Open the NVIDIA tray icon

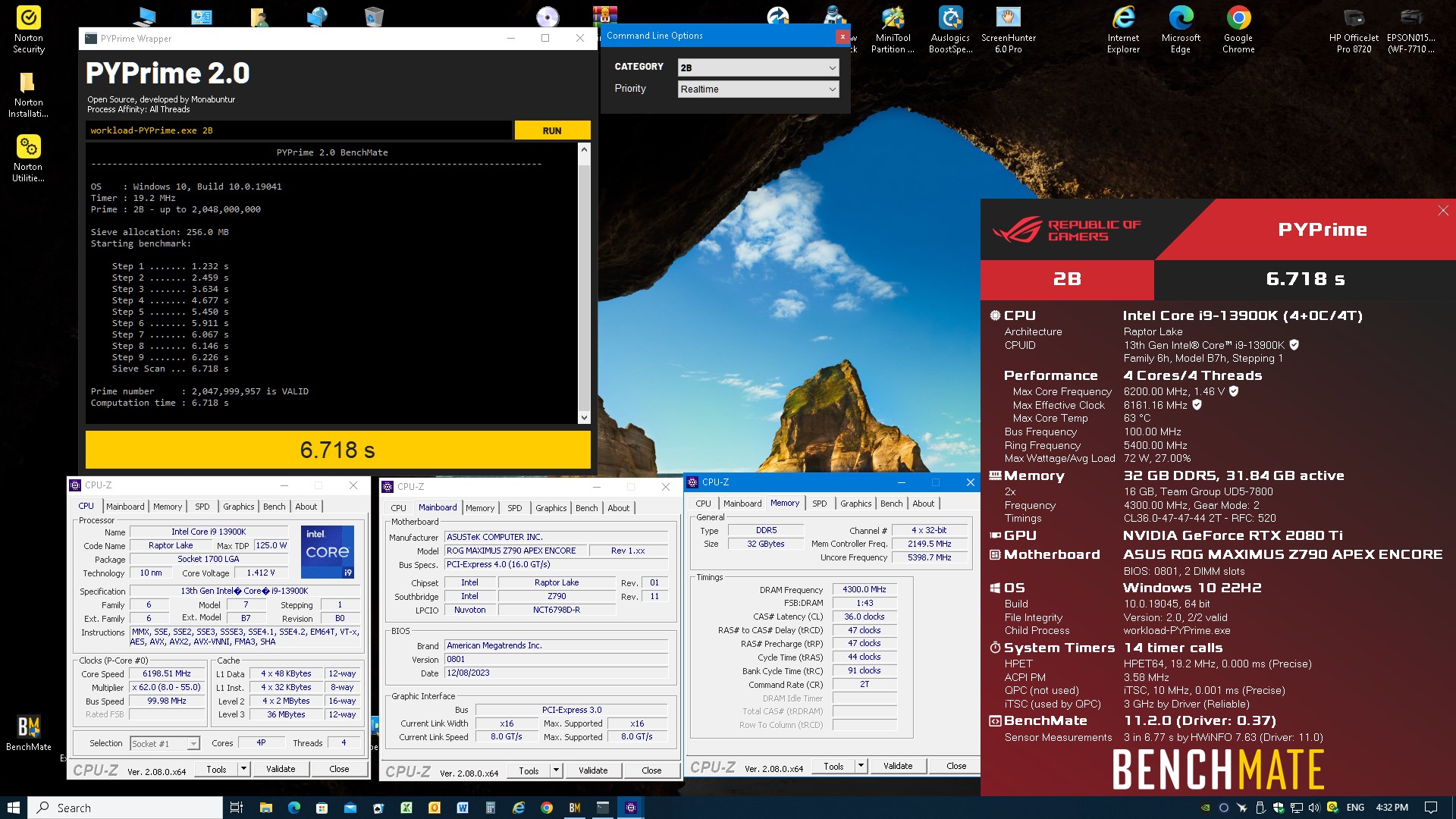[1205, 808]
